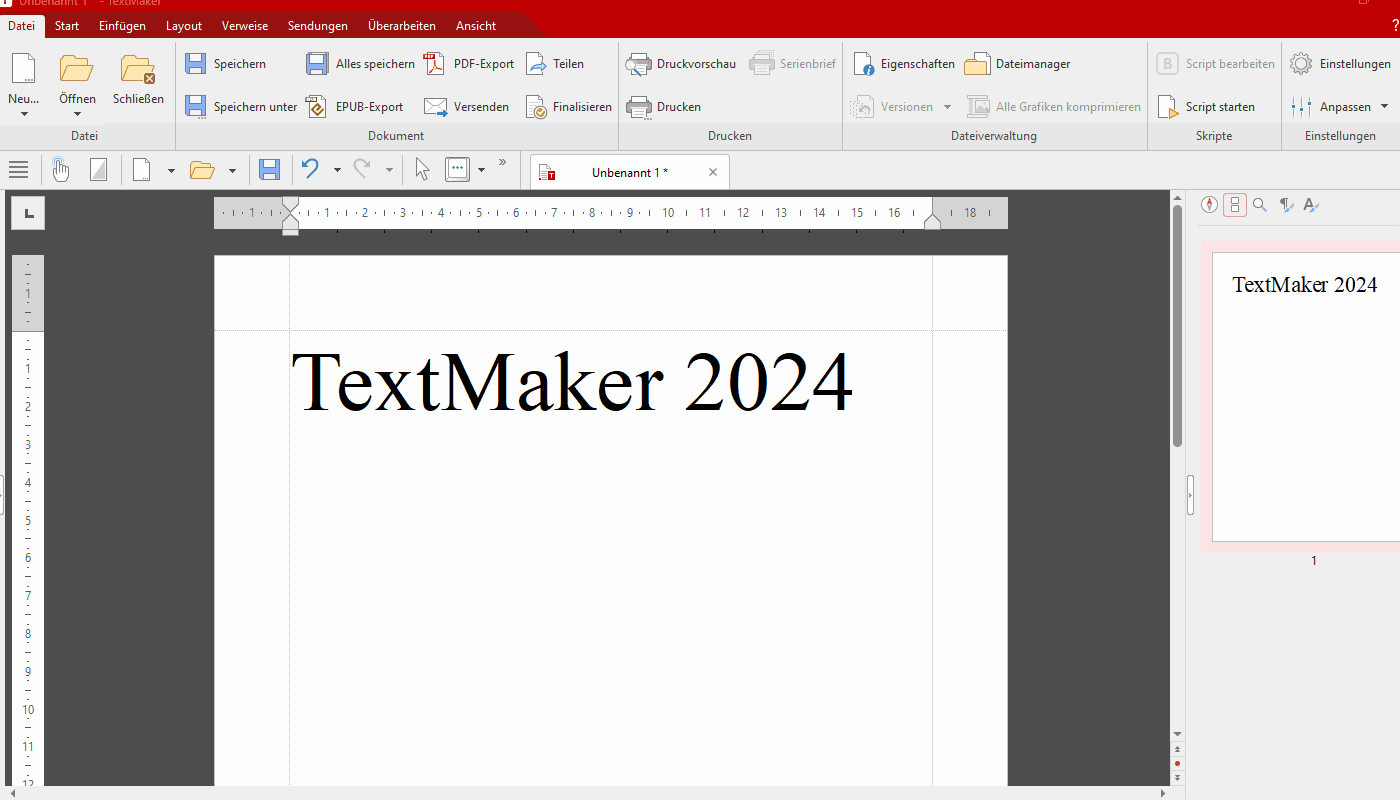The height and width of the screenshot is (800, 1400).
Task: Select the object selection arrow tool
Action: pos(422,170)
